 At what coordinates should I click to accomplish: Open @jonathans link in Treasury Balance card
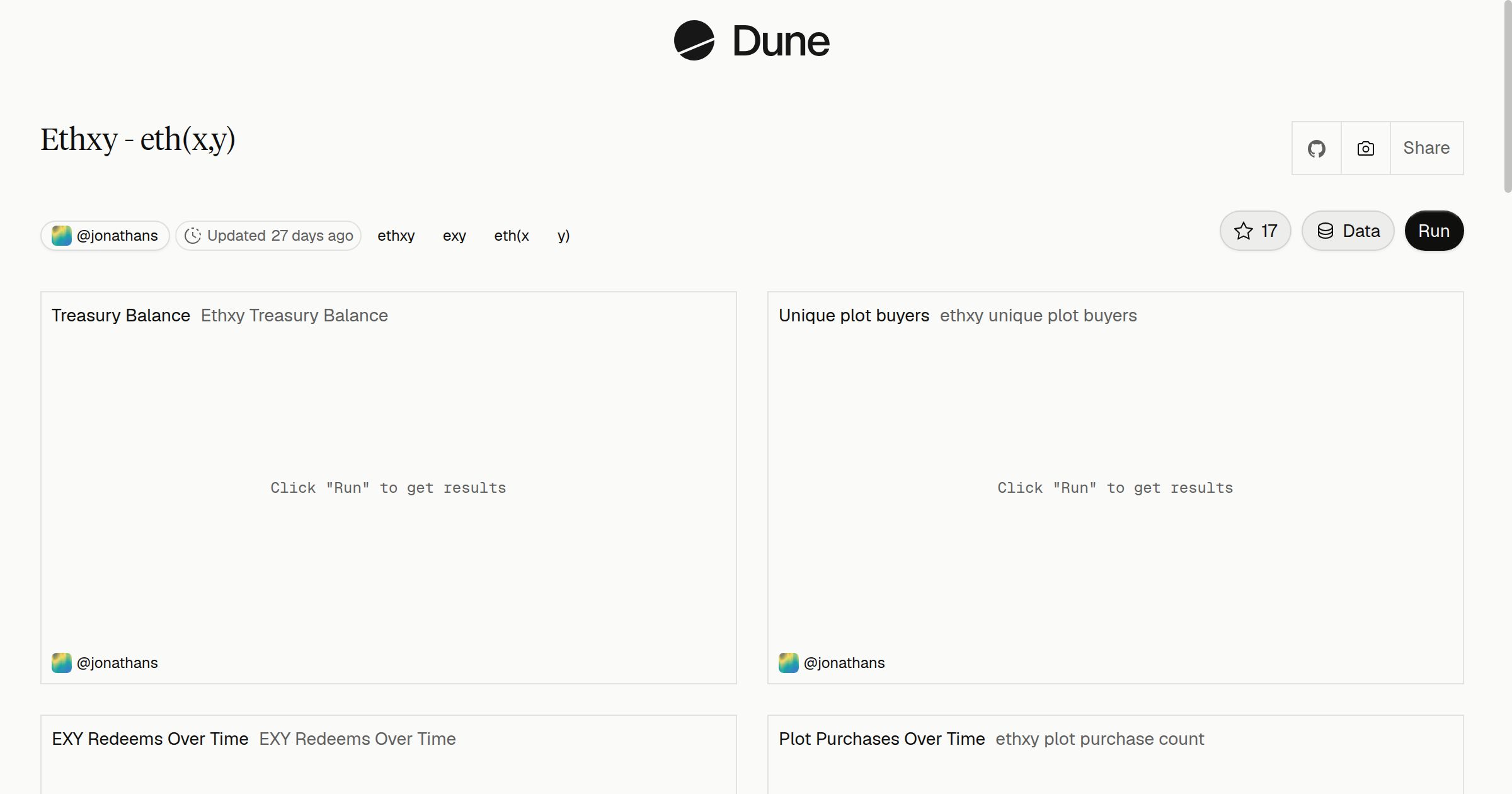click(117, 663)
